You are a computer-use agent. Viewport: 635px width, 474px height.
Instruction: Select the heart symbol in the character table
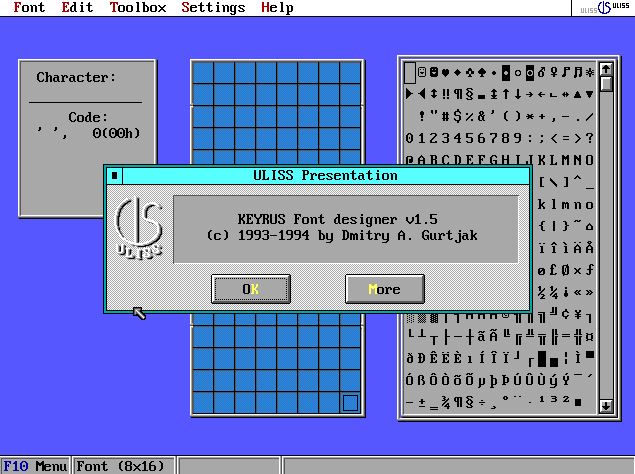[446, 72]
